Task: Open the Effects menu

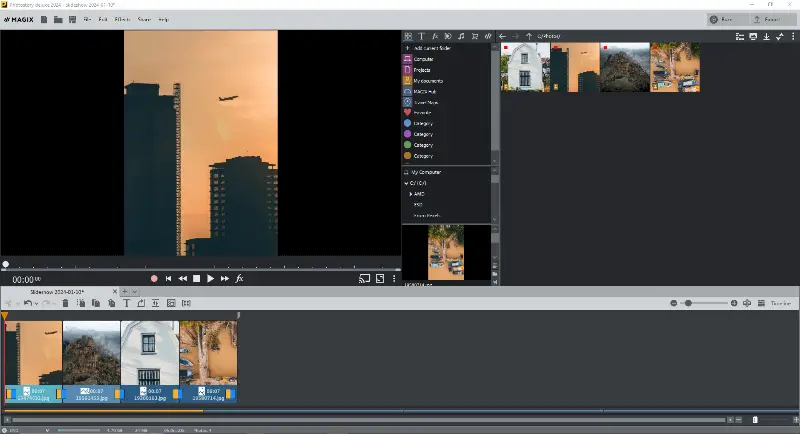Action: (122, 19)
